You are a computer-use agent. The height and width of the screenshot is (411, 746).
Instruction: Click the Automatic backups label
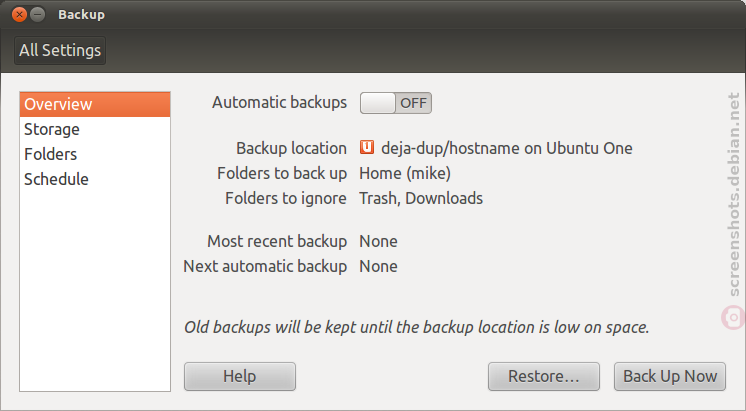[279, 103]
